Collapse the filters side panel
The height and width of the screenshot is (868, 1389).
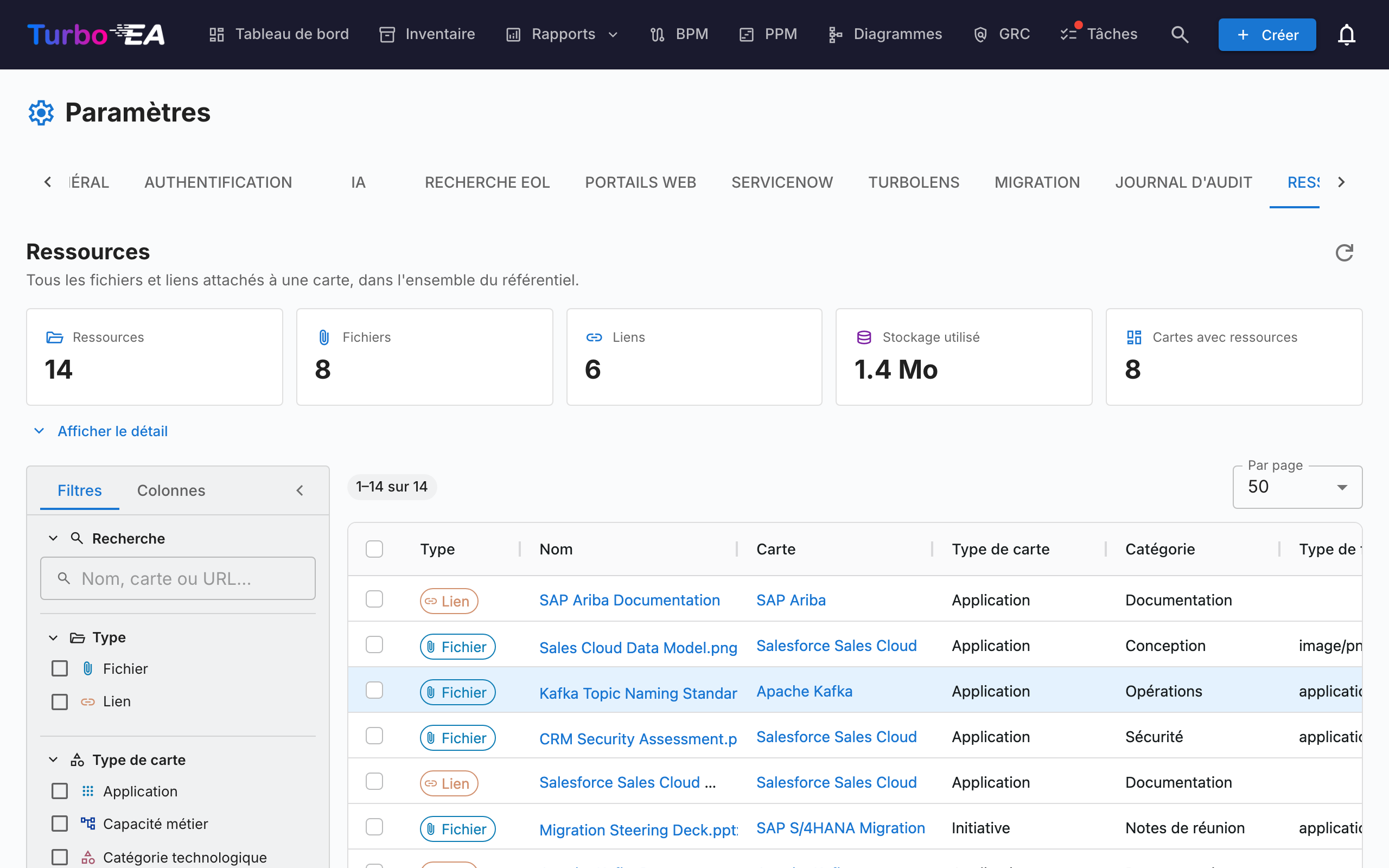tap(300, 490)
